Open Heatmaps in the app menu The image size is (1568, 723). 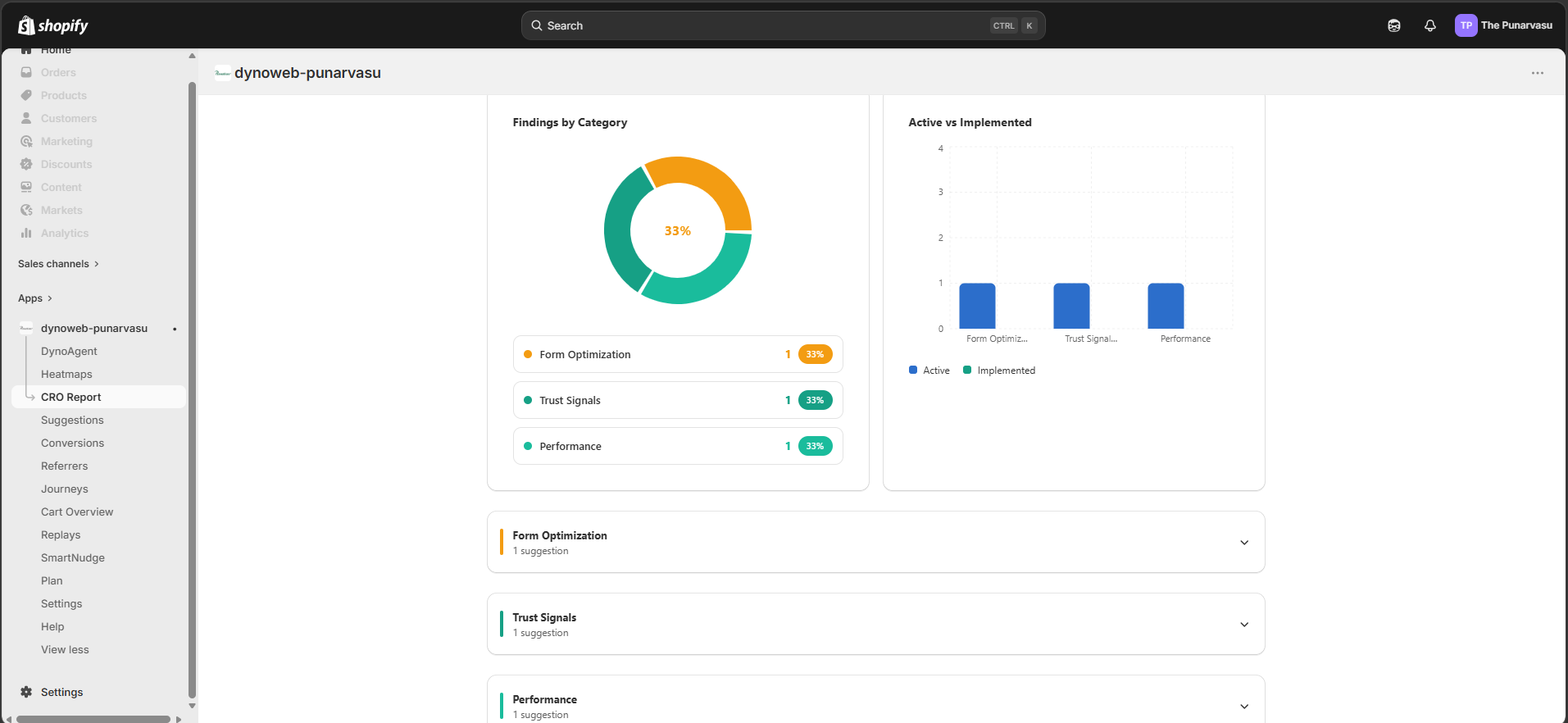coord(66,374)
